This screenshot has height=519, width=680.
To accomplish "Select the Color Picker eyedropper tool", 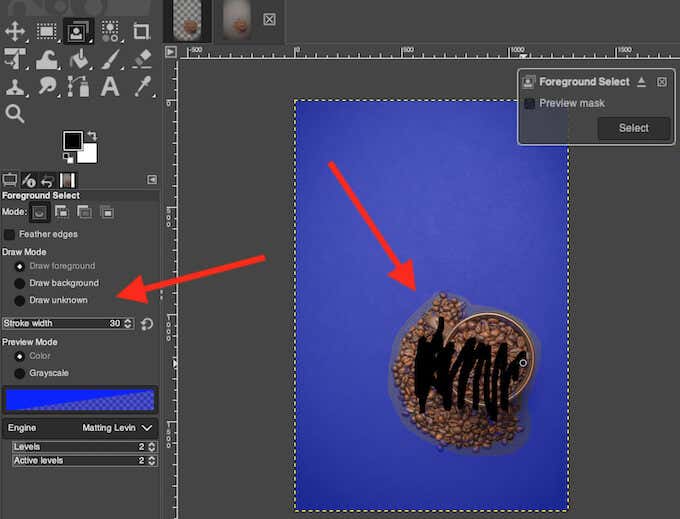I will [141, 87].
